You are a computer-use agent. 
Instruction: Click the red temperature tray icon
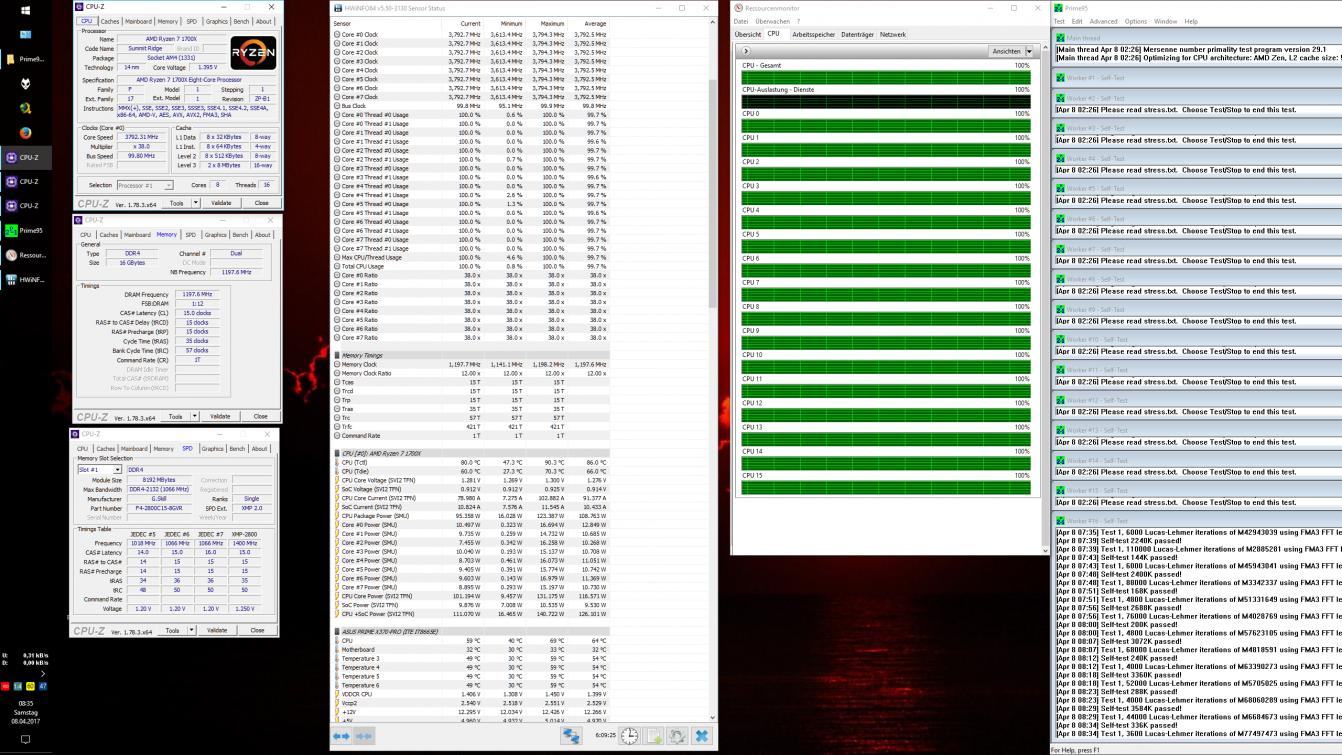pos(6,686)
